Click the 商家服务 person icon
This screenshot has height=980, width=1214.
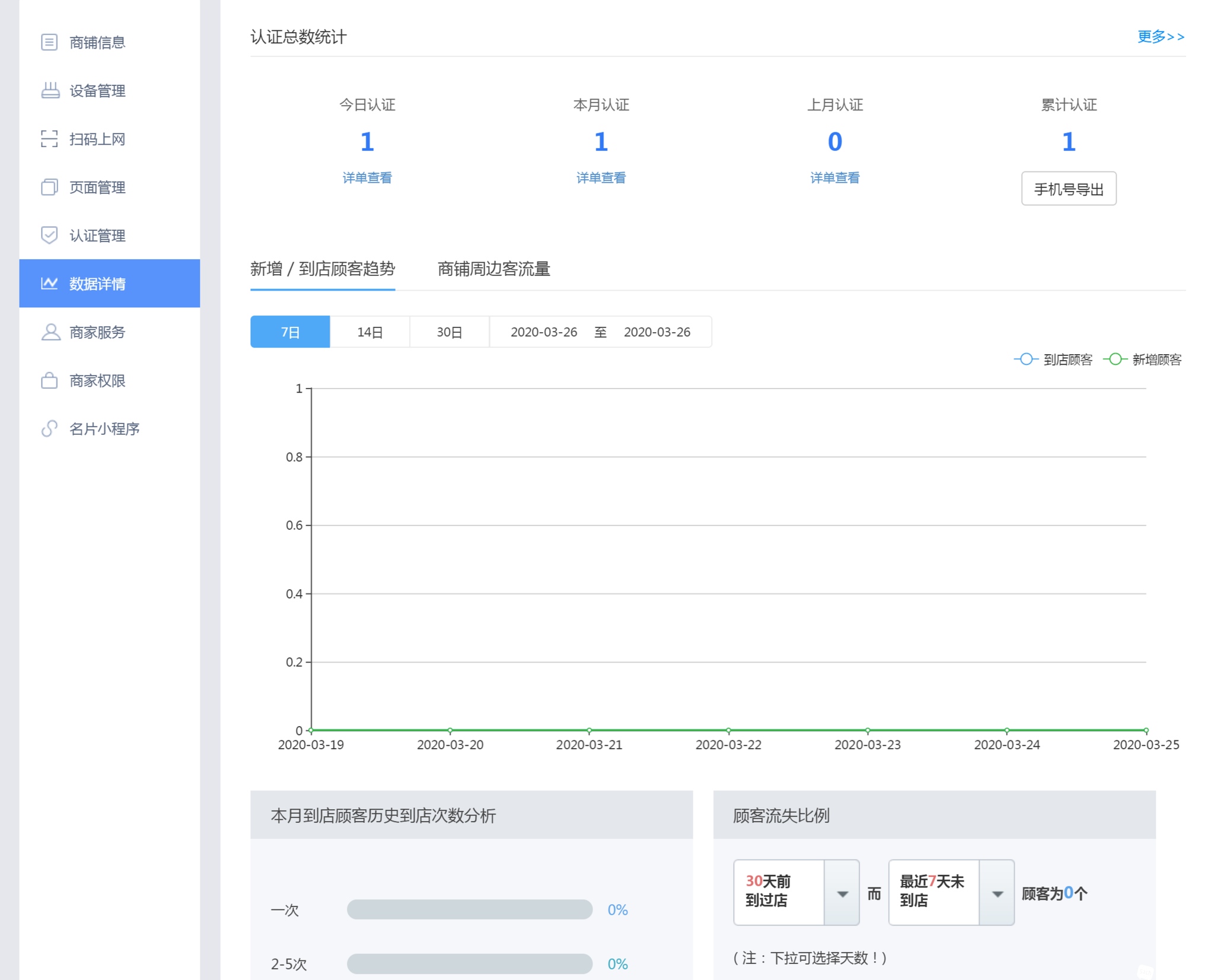pyautogui.click(x=50, y=332)
